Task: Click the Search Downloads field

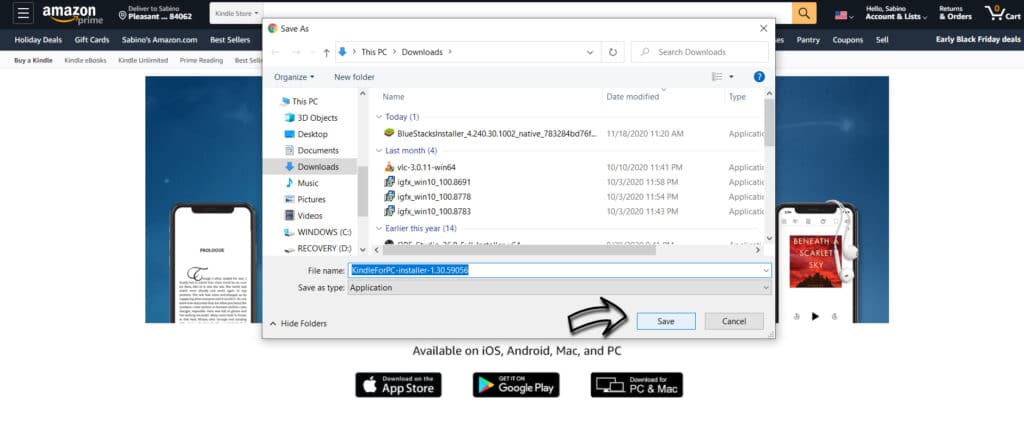Action: coord(699,52)
